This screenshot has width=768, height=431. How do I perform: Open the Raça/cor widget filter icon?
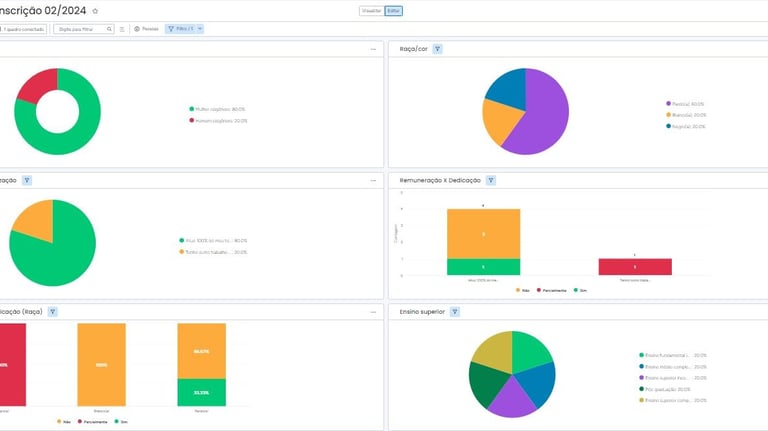point(437,49)
